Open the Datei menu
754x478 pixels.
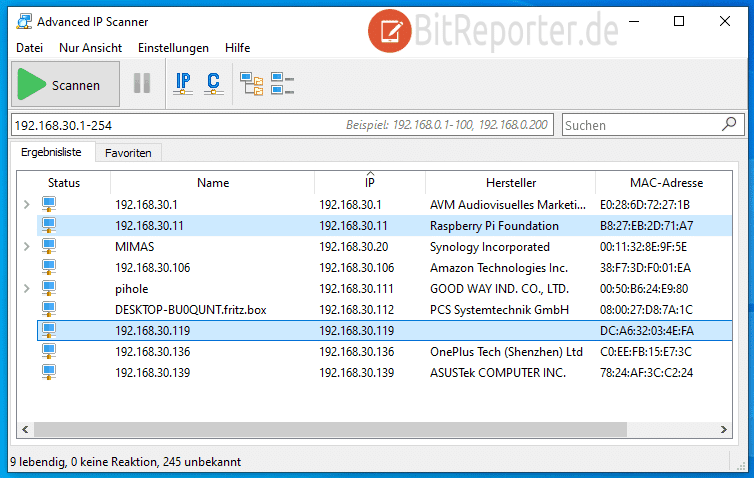pyautogui.click(x=29, y=47)
